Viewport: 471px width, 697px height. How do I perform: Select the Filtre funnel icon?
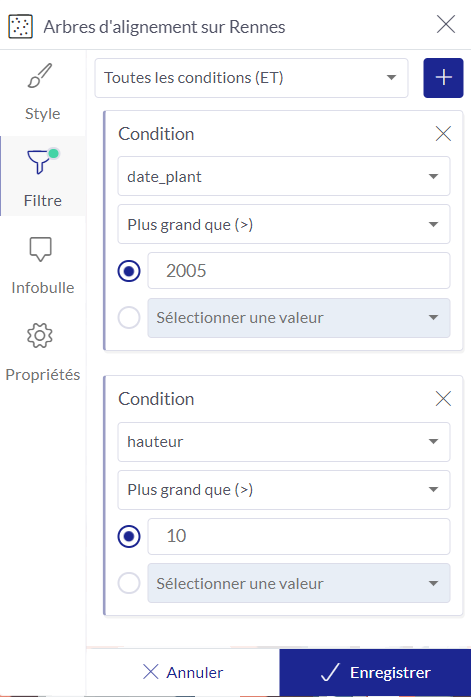[42, 161]
